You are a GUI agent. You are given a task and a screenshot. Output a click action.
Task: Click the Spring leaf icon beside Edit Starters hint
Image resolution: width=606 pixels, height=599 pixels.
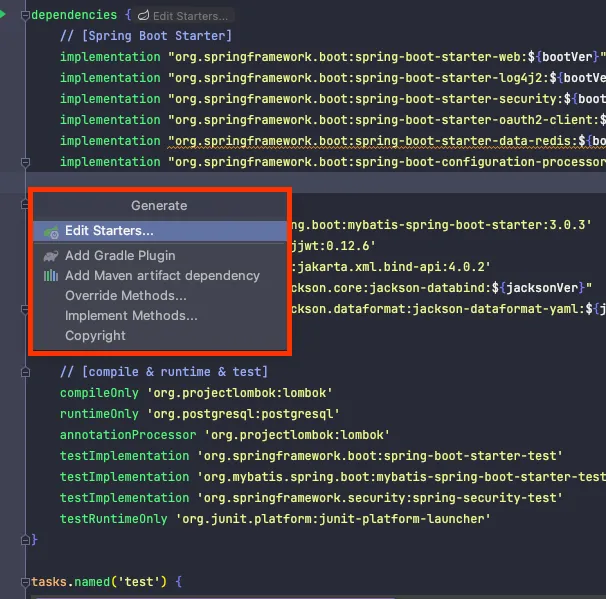[x=143, y=15]
